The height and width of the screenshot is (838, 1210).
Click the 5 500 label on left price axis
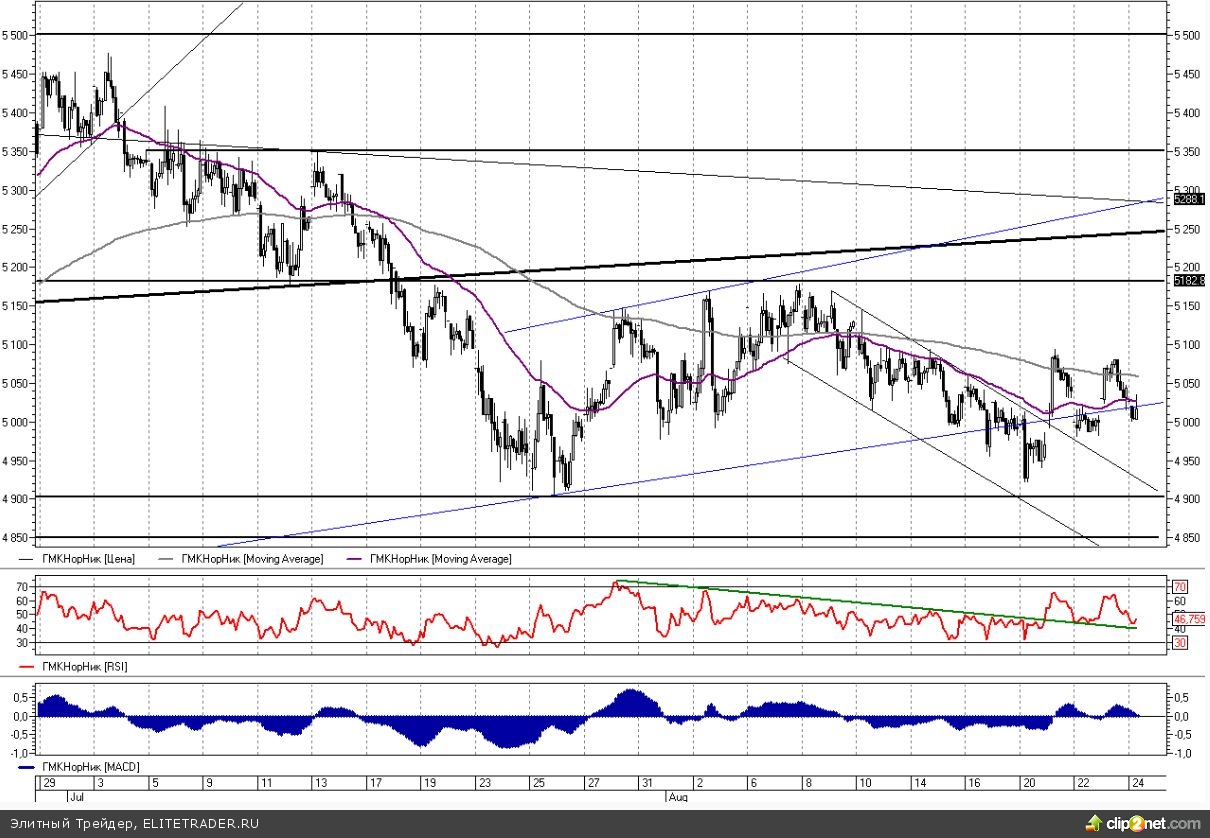click(15, 35)
